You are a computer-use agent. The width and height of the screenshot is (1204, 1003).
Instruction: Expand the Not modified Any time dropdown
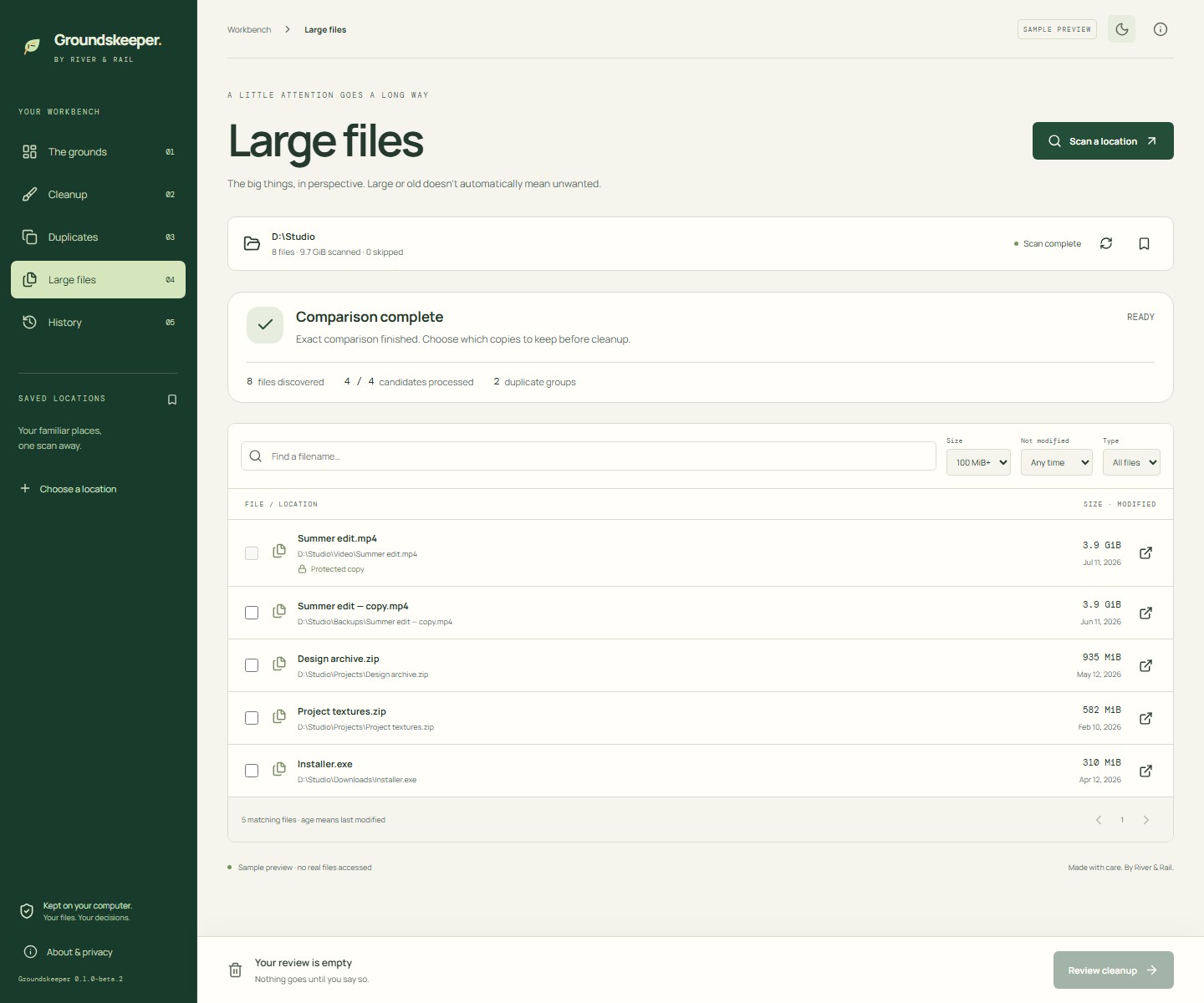pos(1057,462)
